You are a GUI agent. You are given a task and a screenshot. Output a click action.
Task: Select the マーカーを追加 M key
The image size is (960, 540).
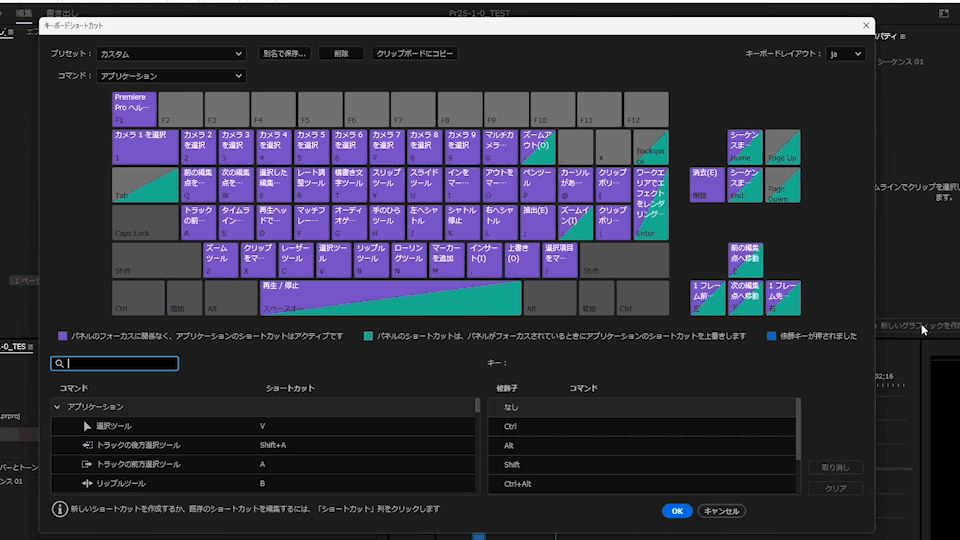pyautogui.click(x=446, y=260)
